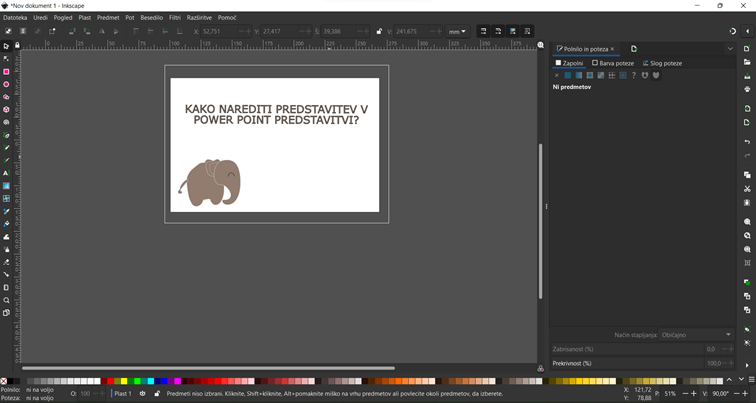Select the Zoom magnifier tool
The height and width of the screenshot is (403, 756).
(x=6, y=300)
